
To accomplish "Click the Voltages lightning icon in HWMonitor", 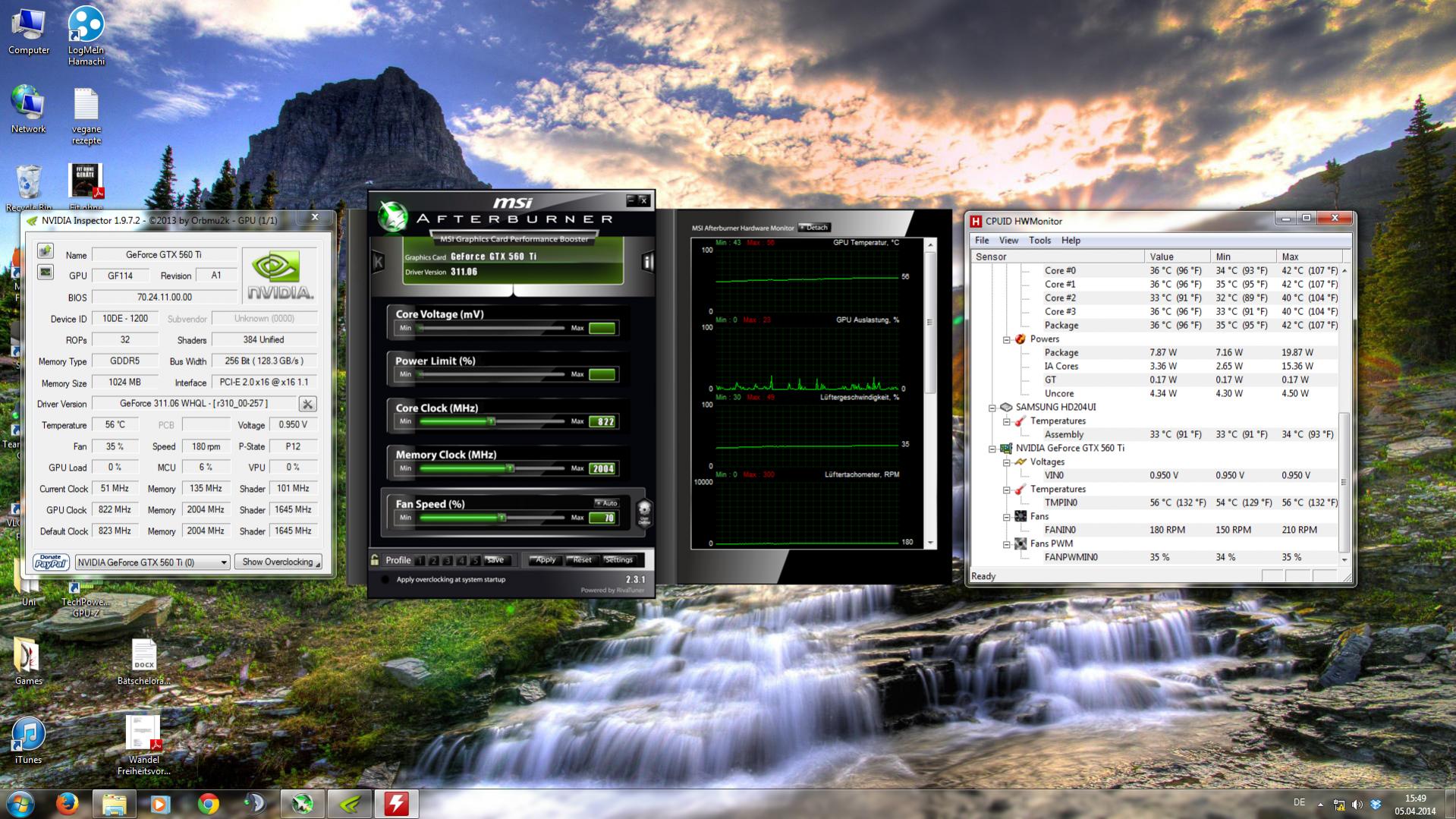I will (x=1020, y=462).
